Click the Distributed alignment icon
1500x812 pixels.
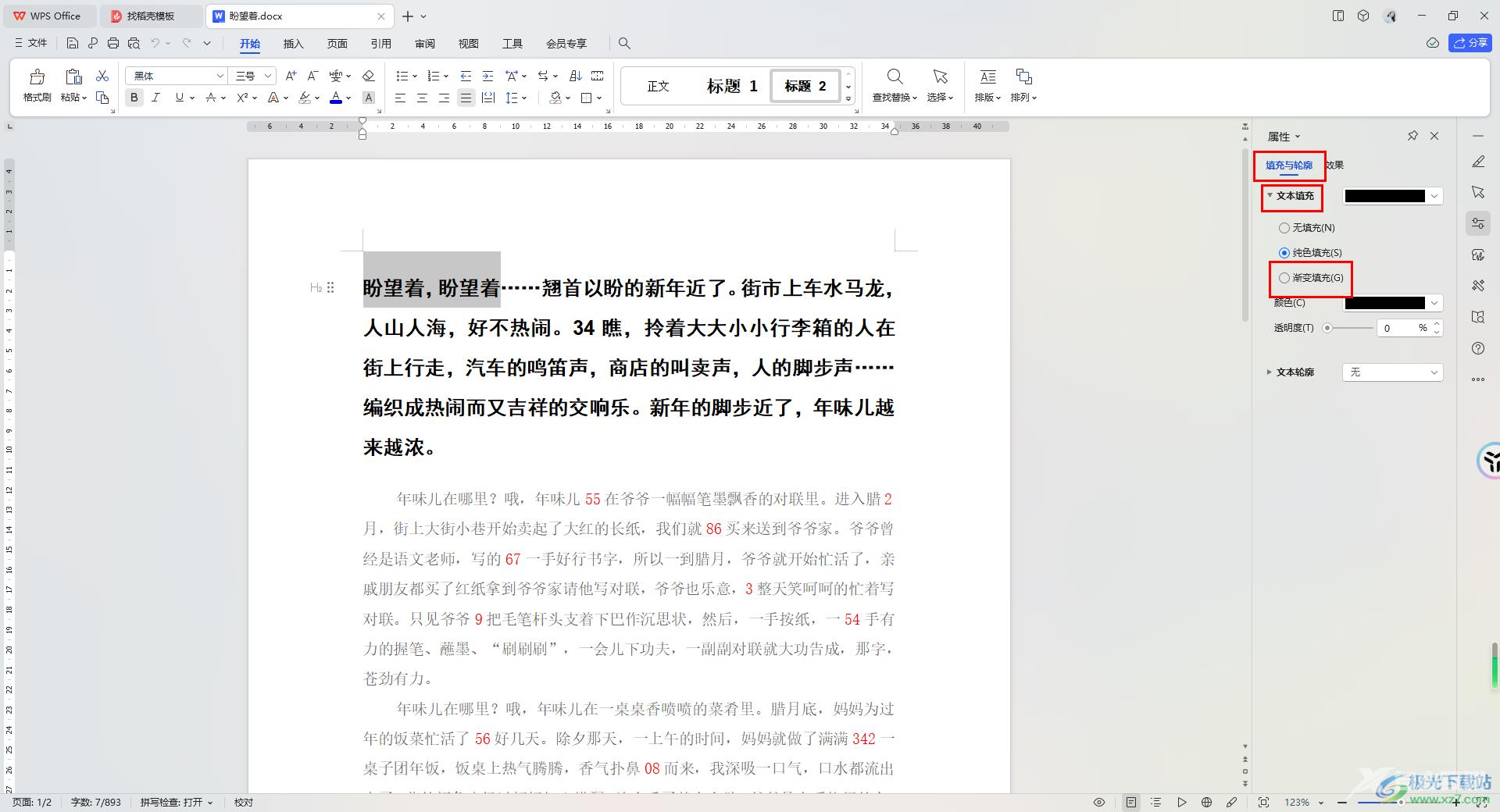click(x=488, y=98)
